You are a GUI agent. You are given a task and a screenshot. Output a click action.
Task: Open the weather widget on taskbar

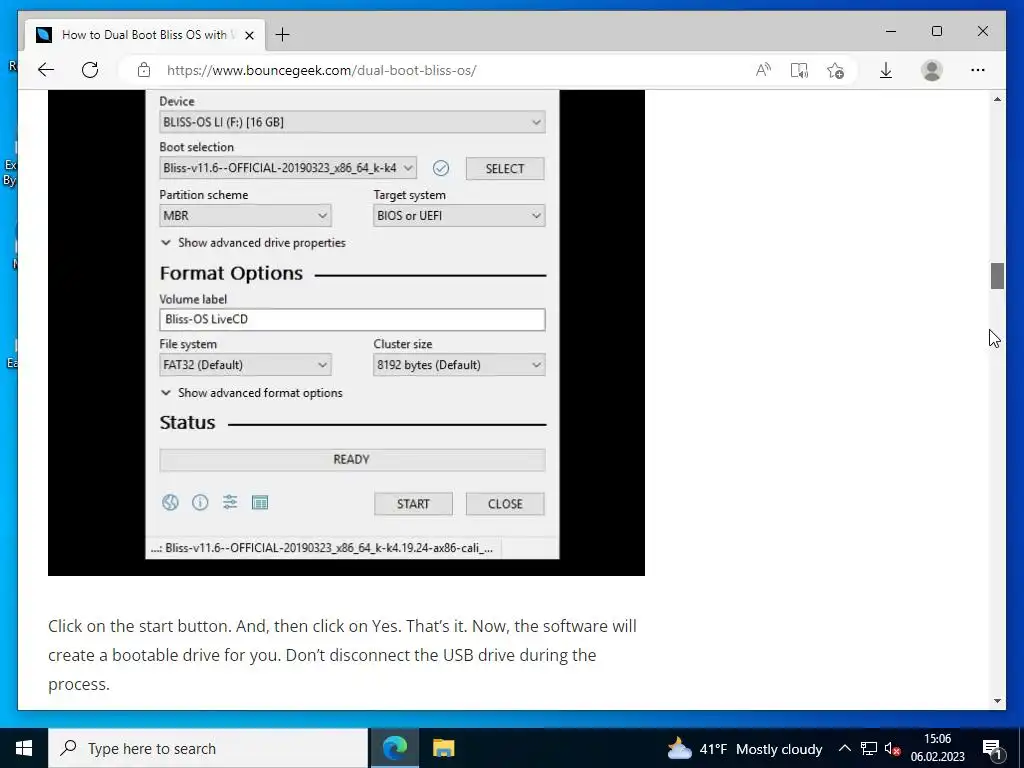(744, 749)
